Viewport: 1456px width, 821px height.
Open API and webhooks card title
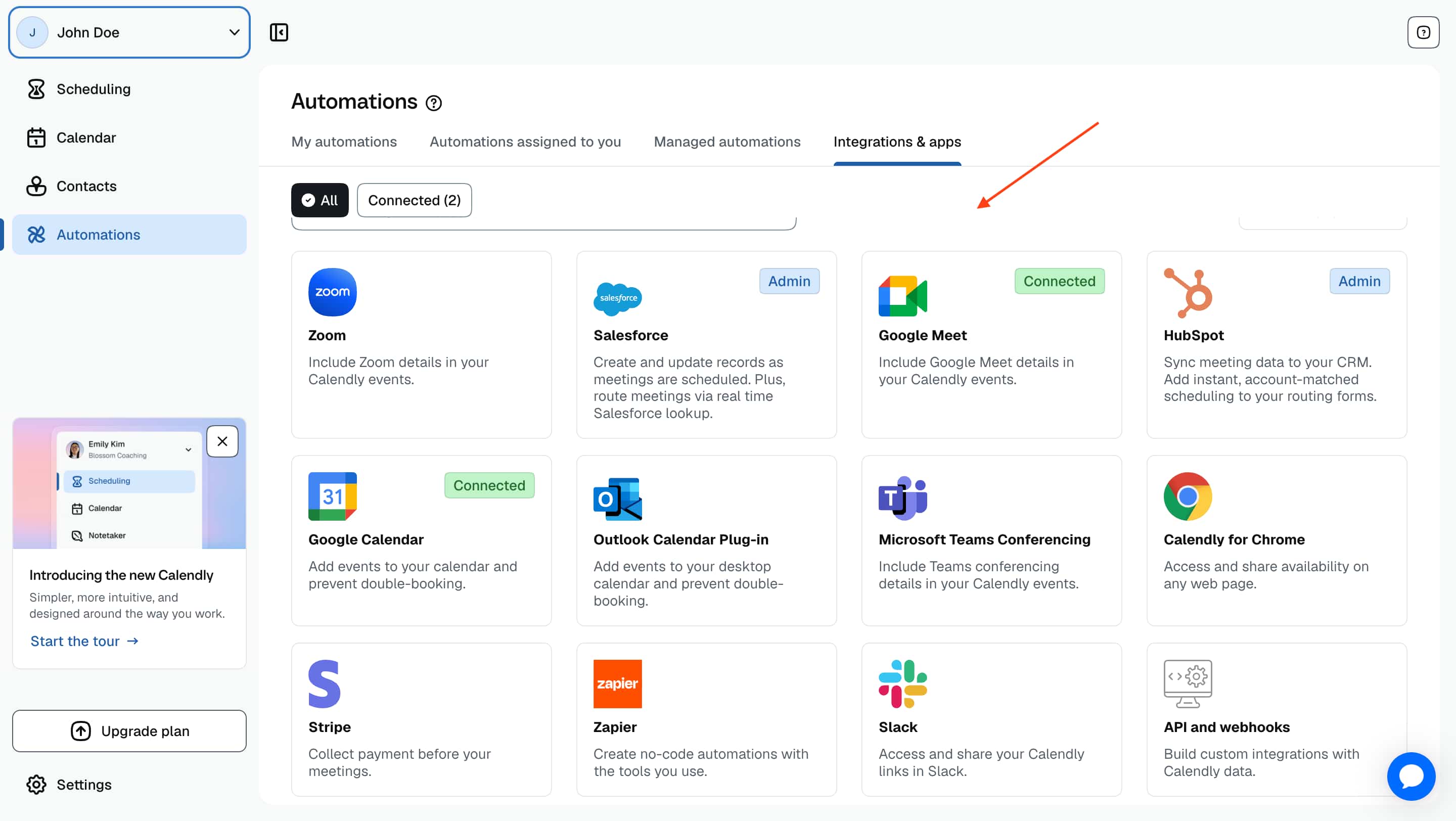point(1226,726)
